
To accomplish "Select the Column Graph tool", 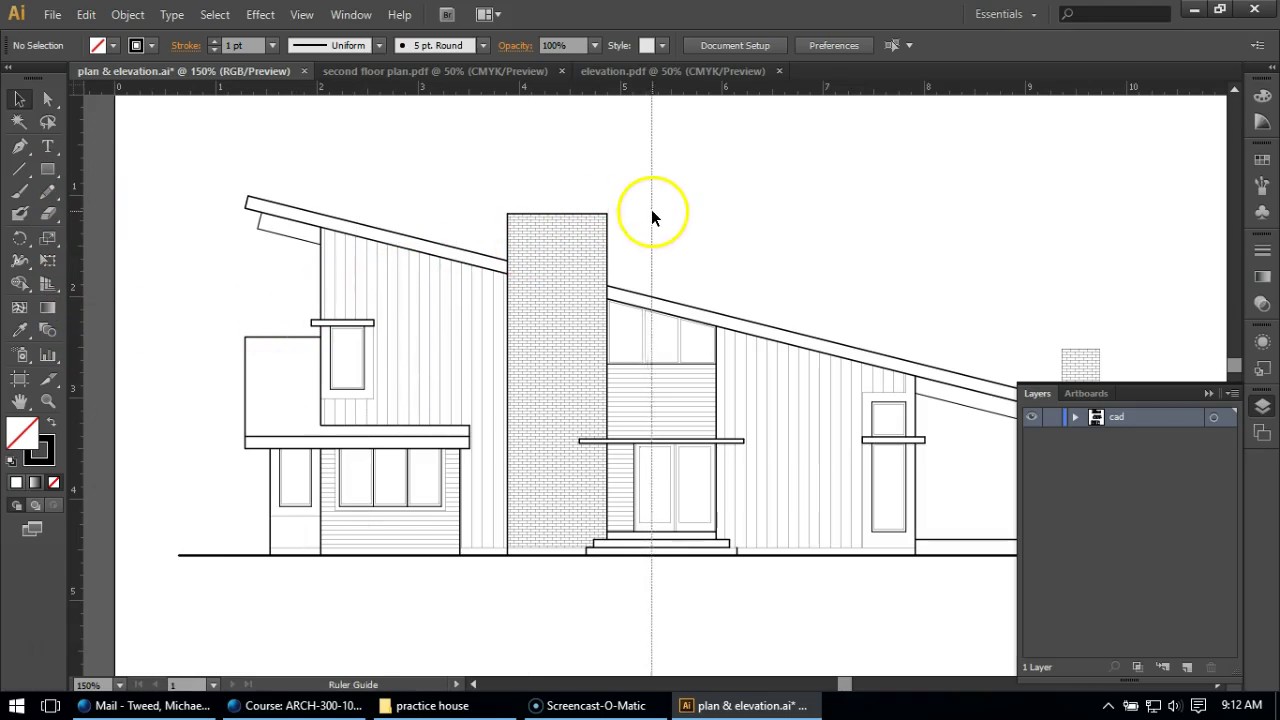I will (x=48, y=355).
